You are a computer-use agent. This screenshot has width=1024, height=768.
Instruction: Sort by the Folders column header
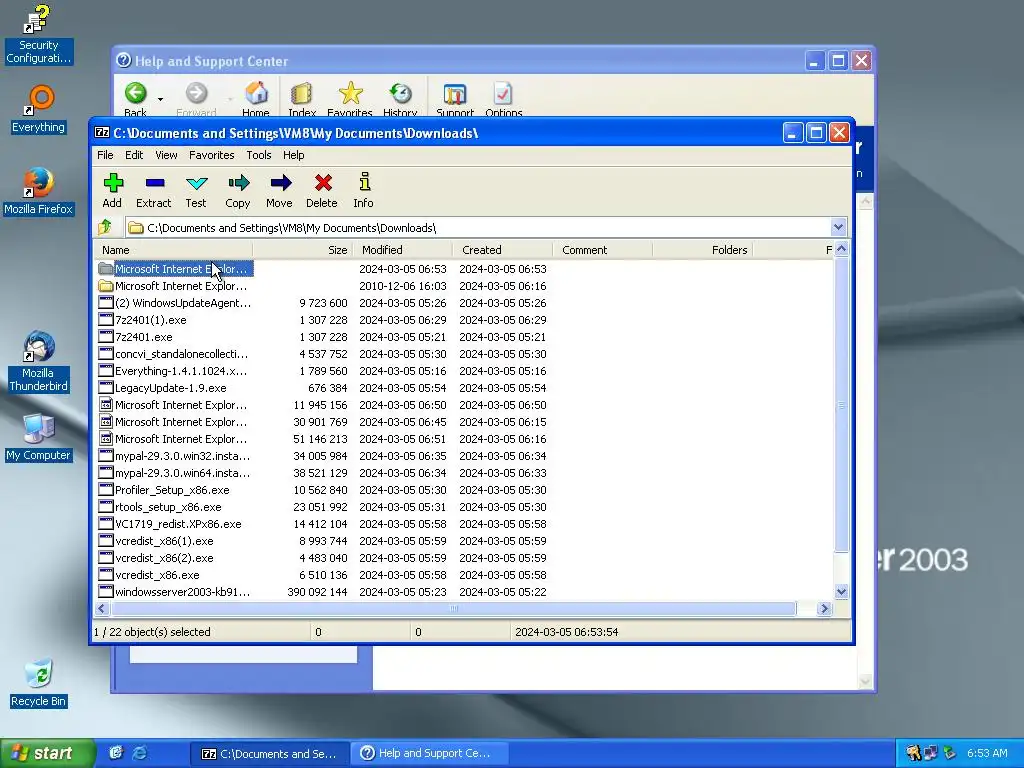(702, 249)
